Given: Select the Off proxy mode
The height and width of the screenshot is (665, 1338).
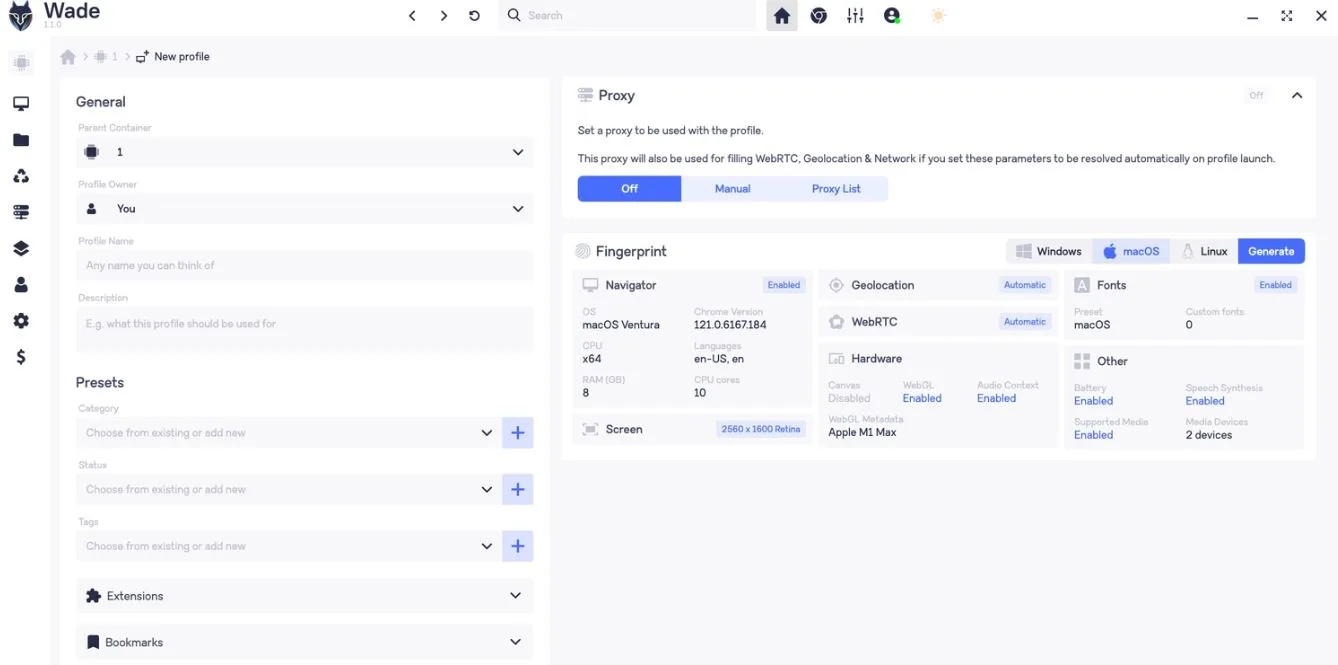Looking at the screenshot, I should tap(629, 189).
